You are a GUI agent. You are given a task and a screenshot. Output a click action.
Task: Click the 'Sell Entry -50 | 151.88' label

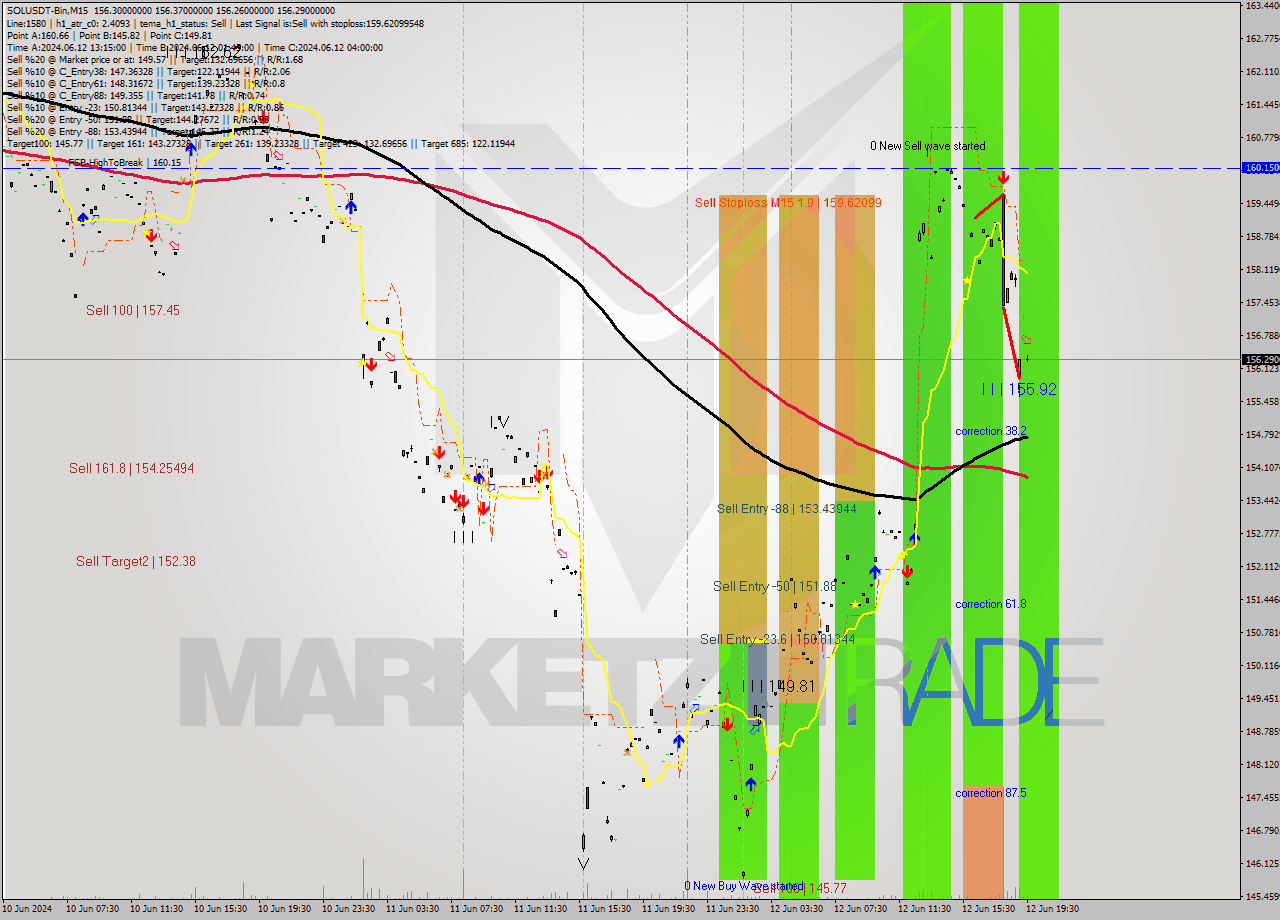pos(774,585)
